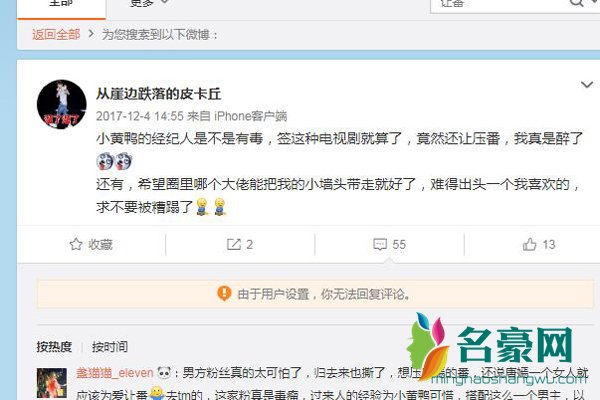The height and width of the screenshot is (400, 600).
Task: Sort comments 按热度
Action: [x=54, y=347]
